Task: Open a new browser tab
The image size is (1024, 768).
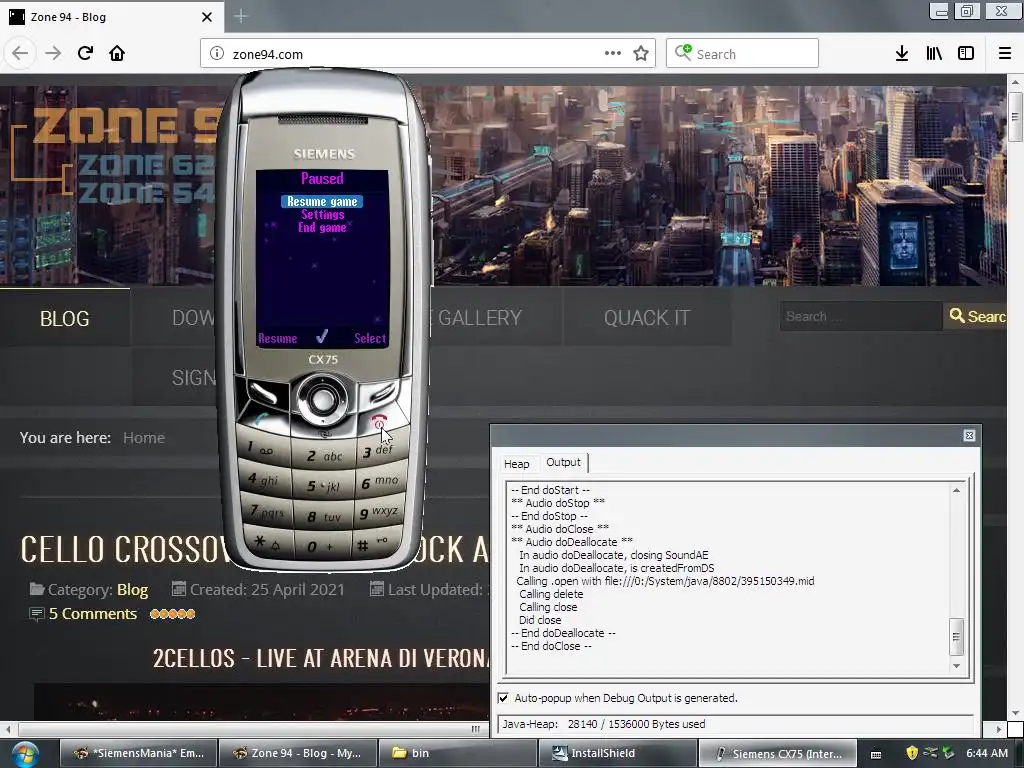Action: coord(241,16)
